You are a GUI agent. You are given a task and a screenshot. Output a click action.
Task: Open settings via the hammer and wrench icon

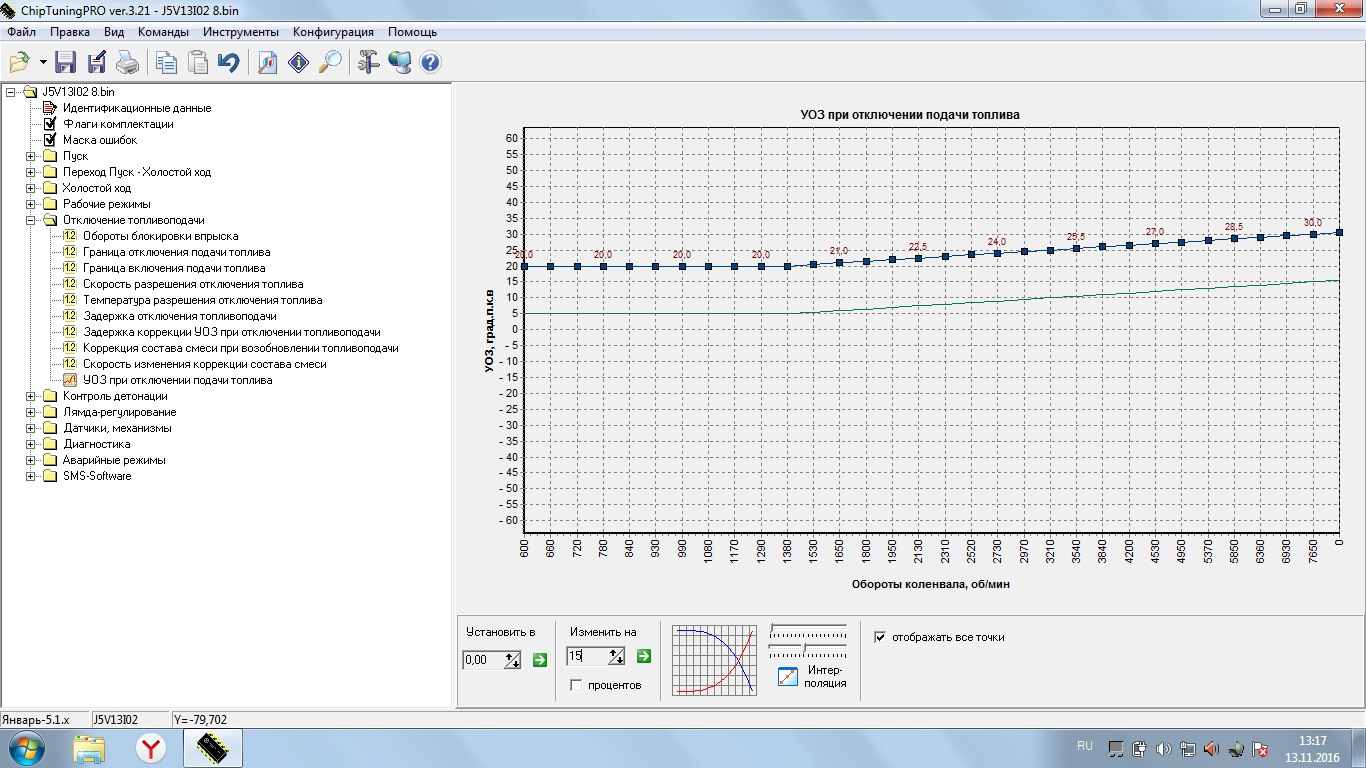click(368, 63)
